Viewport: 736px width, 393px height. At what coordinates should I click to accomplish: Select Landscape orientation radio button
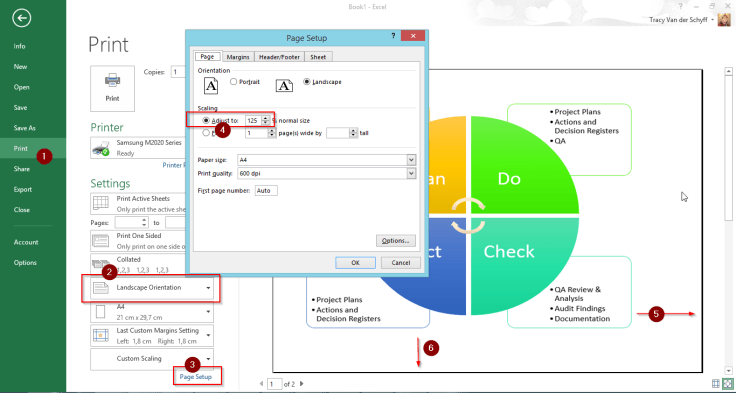[x=307, y=82]
